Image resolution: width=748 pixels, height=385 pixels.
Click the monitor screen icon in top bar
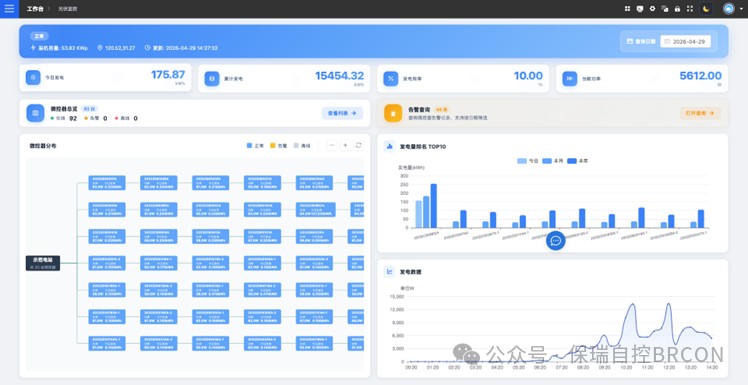pos(640,9)
